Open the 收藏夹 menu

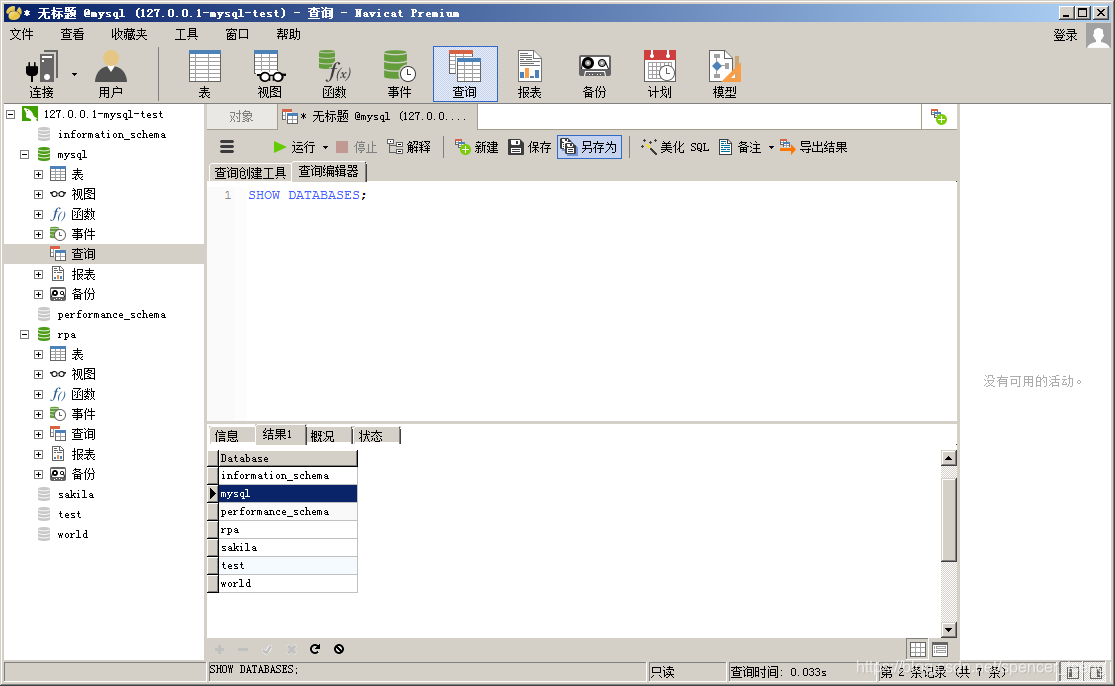pyautogui.click(x=129, y=34)
